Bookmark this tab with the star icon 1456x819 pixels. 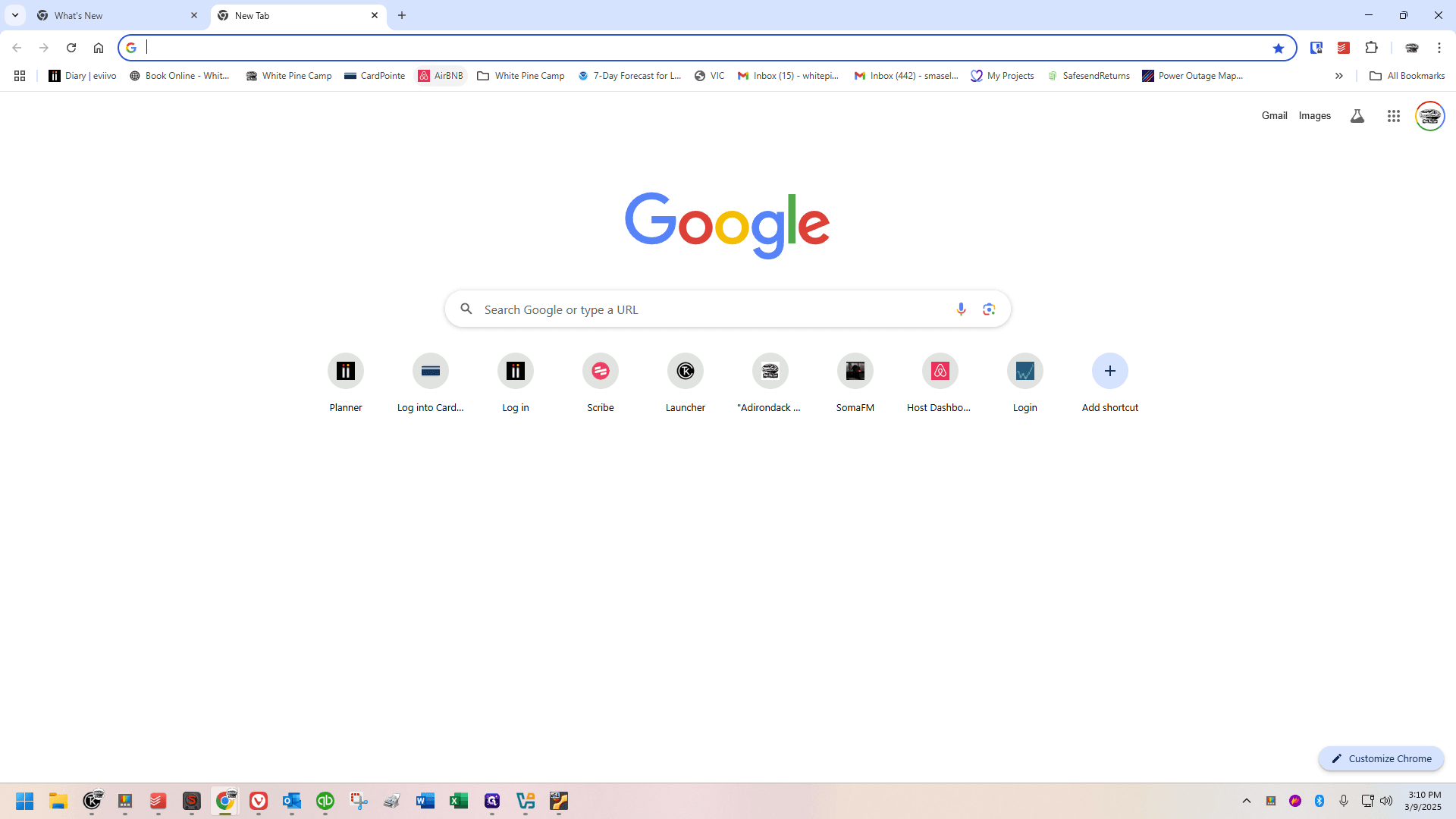point(1279,48)
